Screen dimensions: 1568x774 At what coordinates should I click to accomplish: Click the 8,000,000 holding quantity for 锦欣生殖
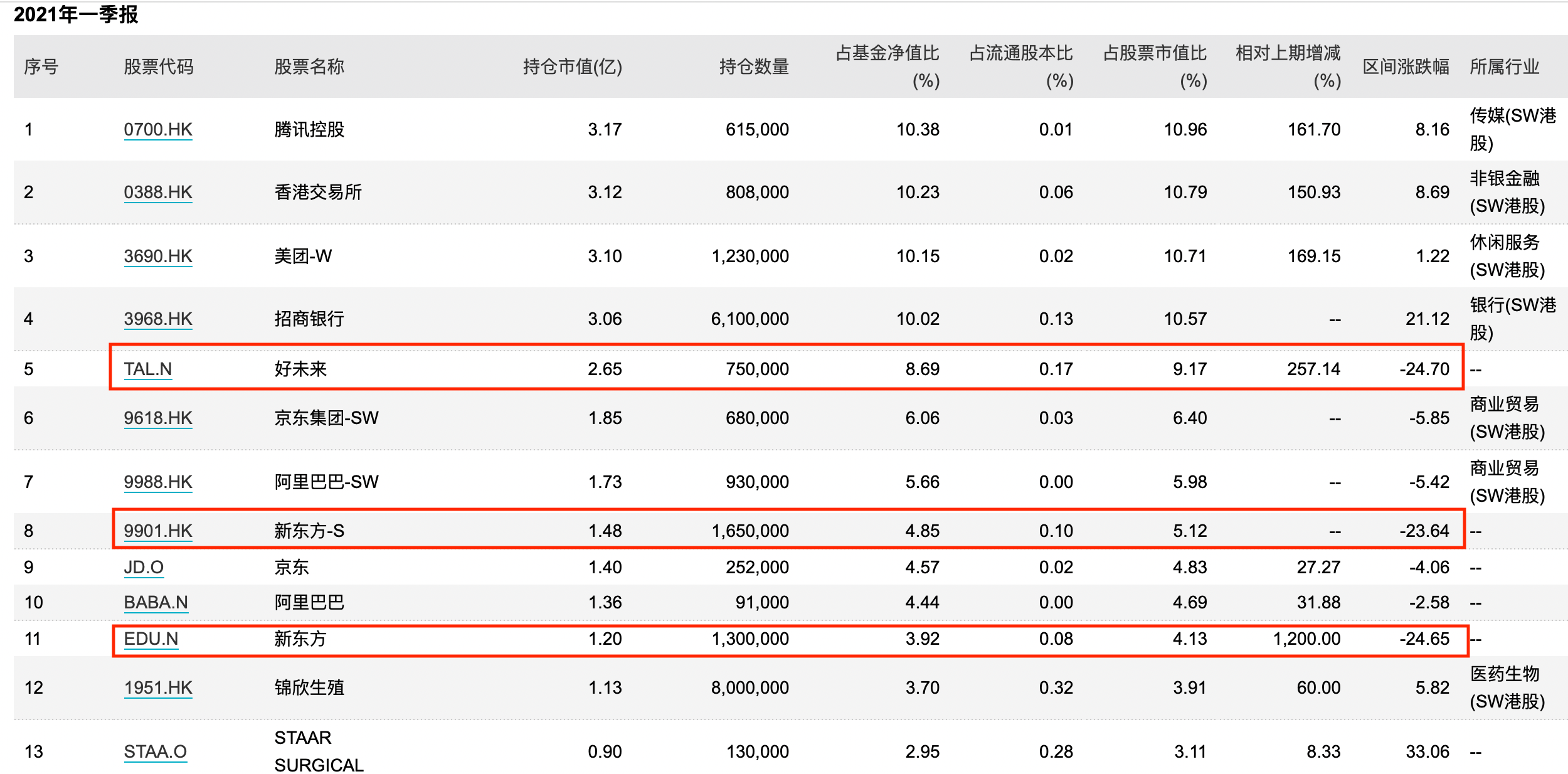[750, 688]
